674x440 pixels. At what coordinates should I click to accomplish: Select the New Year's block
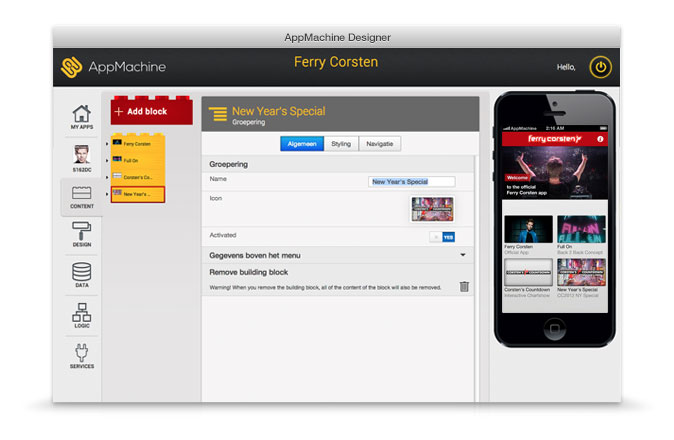point(138,194)
